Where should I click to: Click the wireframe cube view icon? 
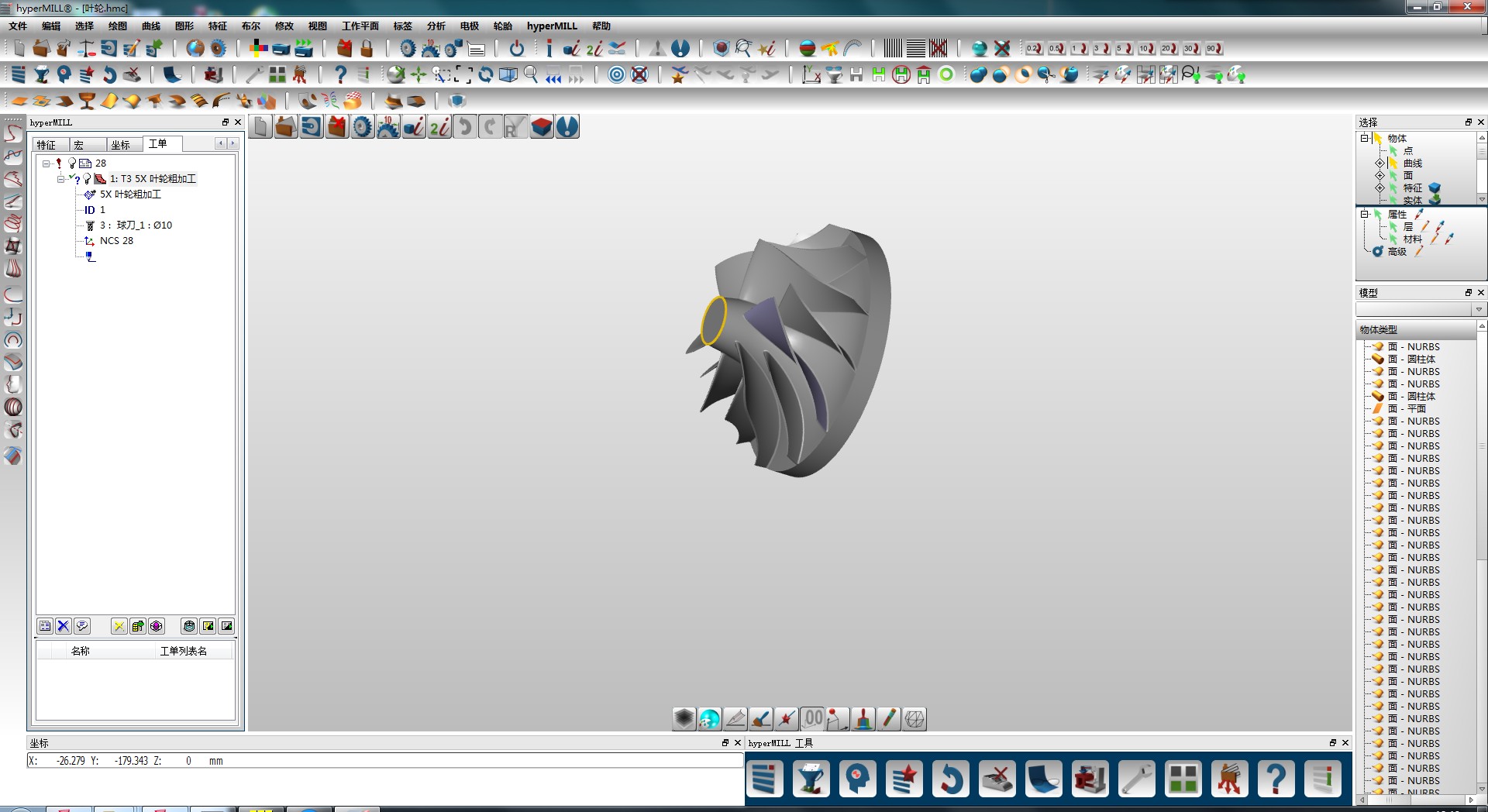[x=508, y=74]
